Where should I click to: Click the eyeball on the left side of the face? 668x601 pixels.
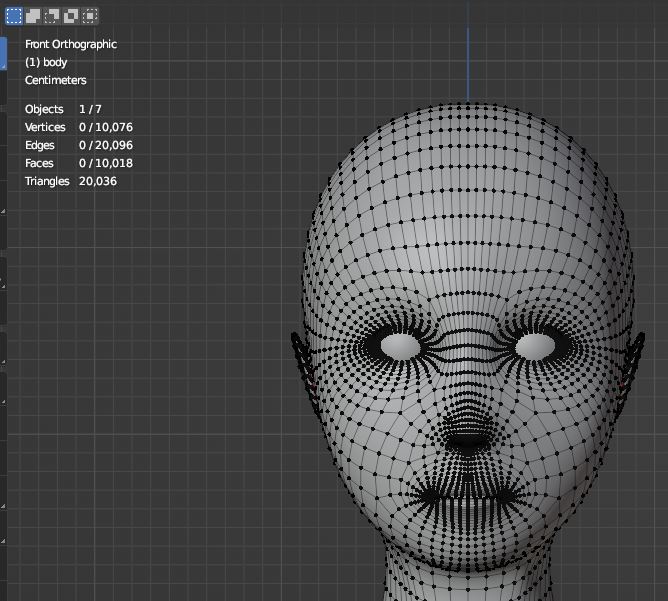click(401, 345)
